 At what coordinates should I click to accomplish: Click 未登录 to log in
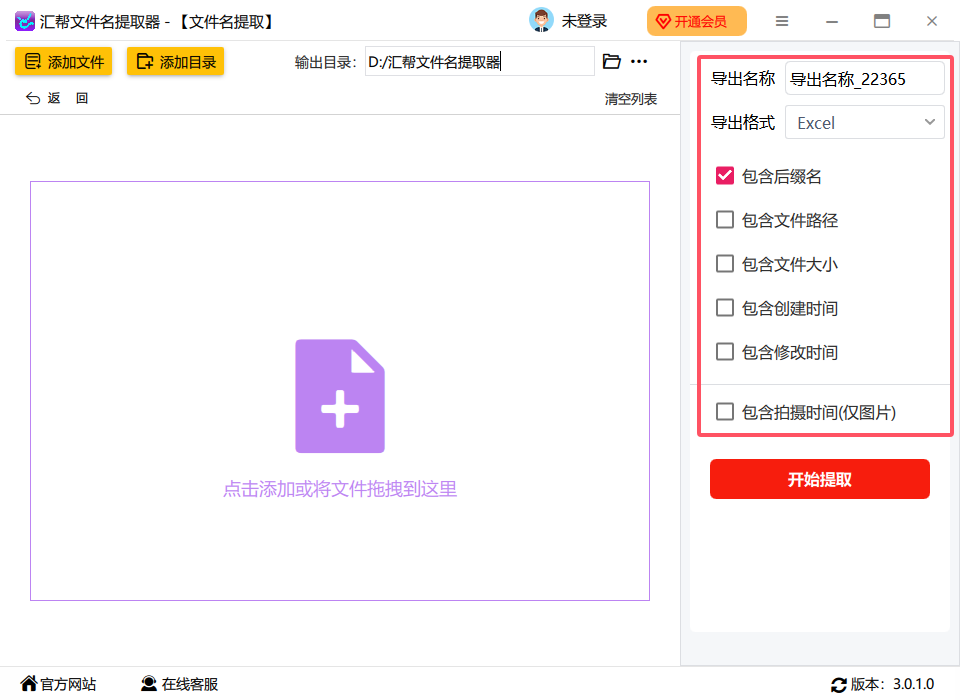(584, 21)
